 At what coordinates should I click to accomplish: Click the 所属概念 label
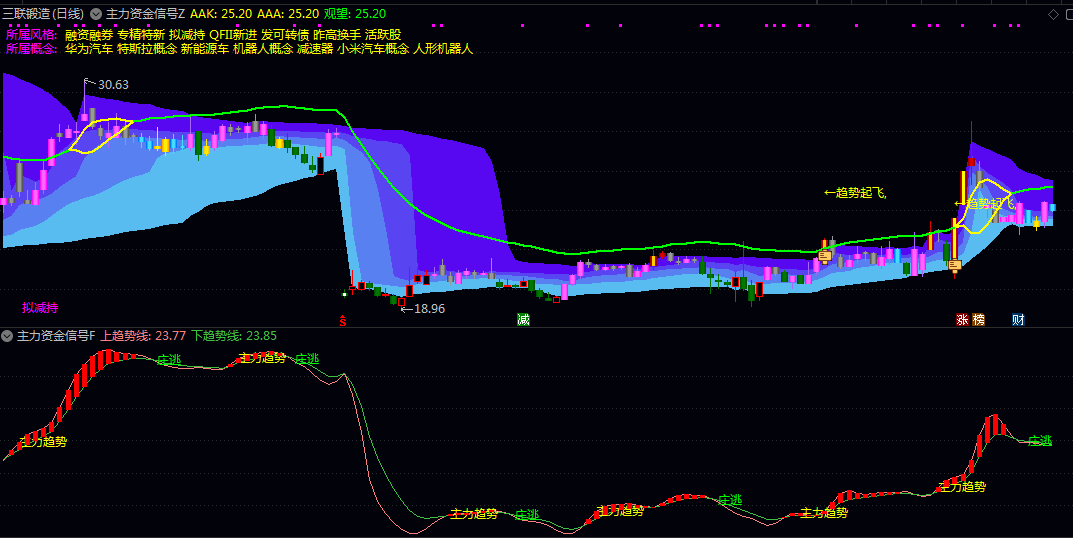[x=31, y=49]
